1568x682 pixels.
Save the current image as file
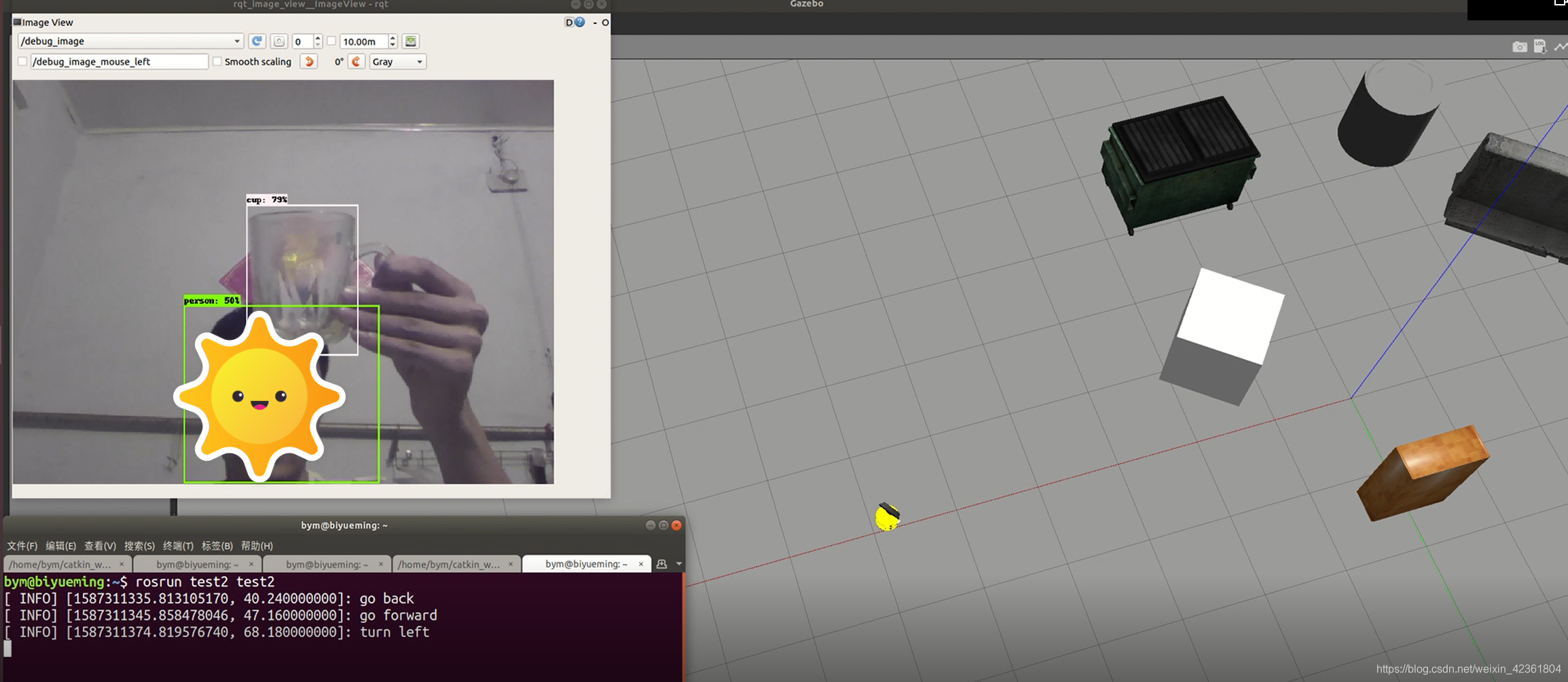click(x=411, y=41)
